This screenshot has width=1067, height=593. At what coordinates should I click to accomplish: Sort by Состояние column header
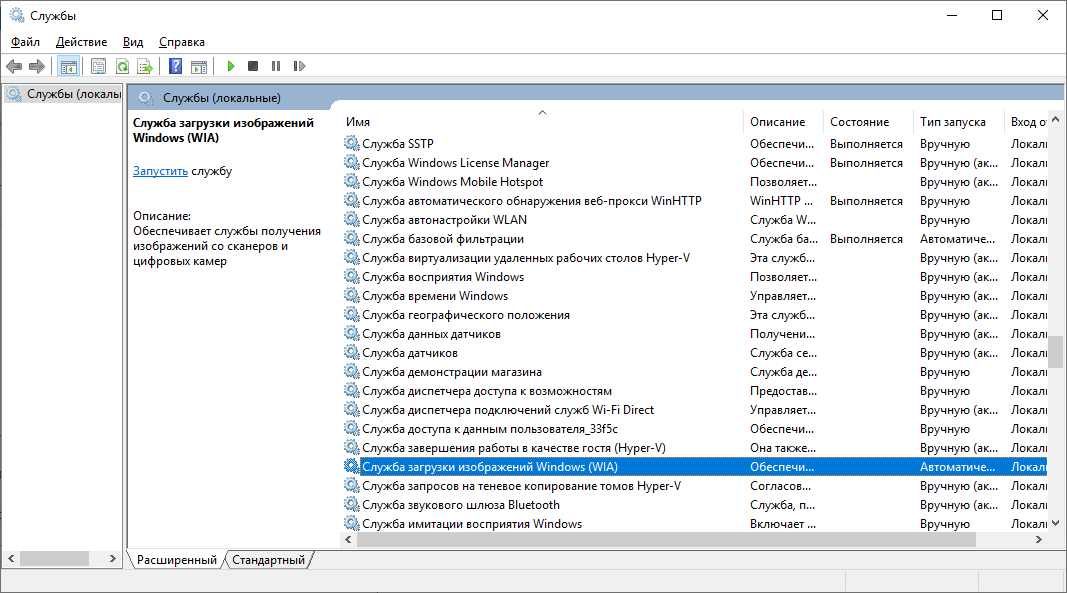867,122
